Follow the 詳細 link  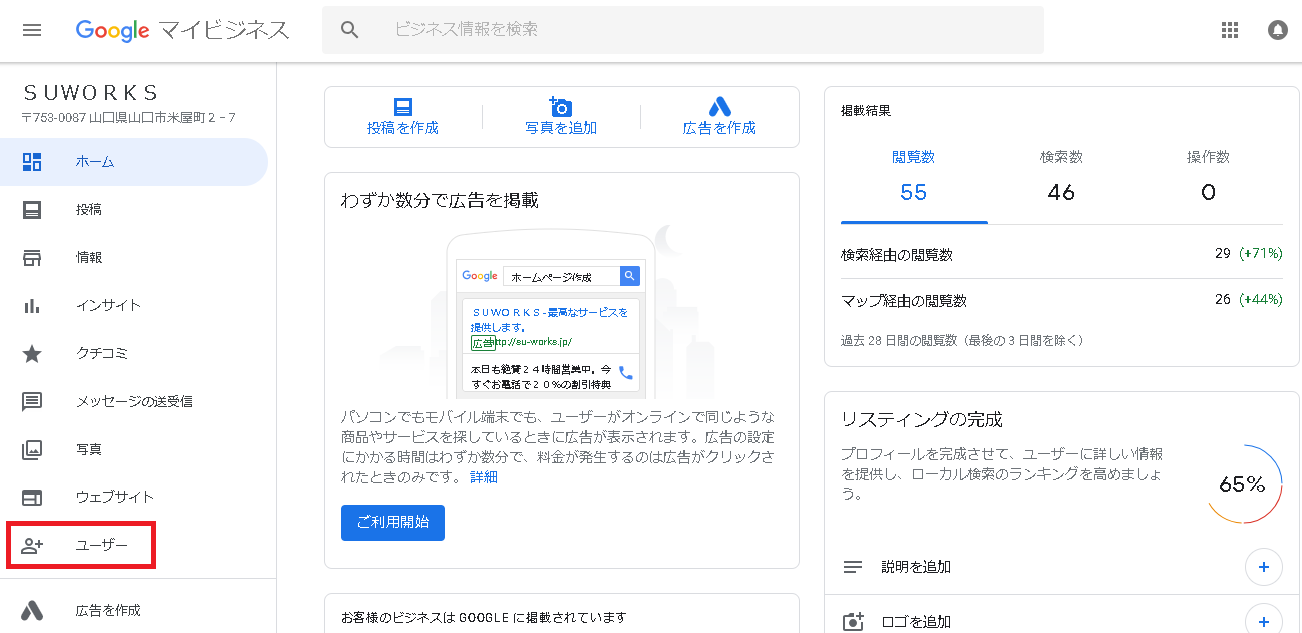pos(484,477)
